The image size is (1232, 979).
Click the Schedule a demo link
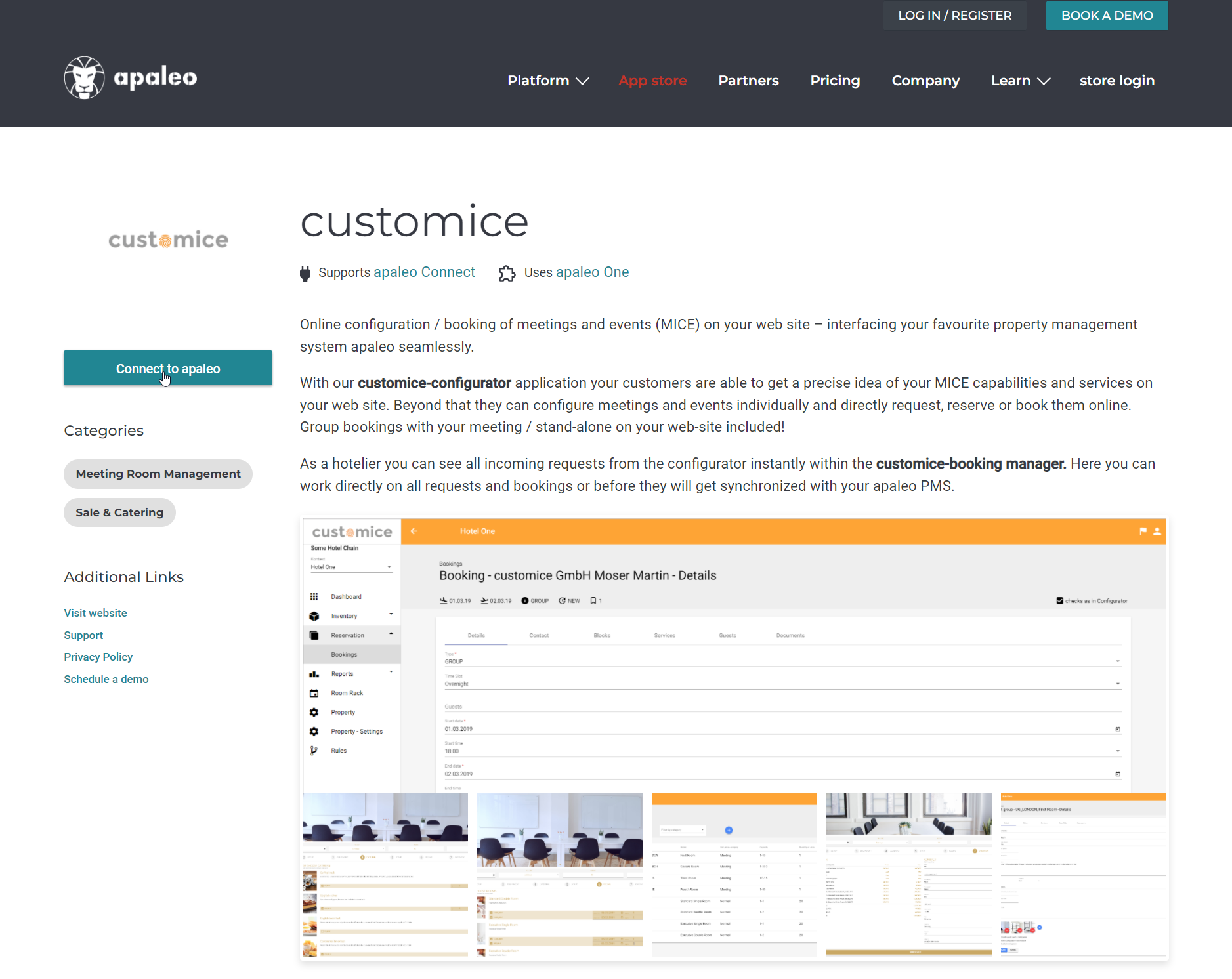click(106, 679)
